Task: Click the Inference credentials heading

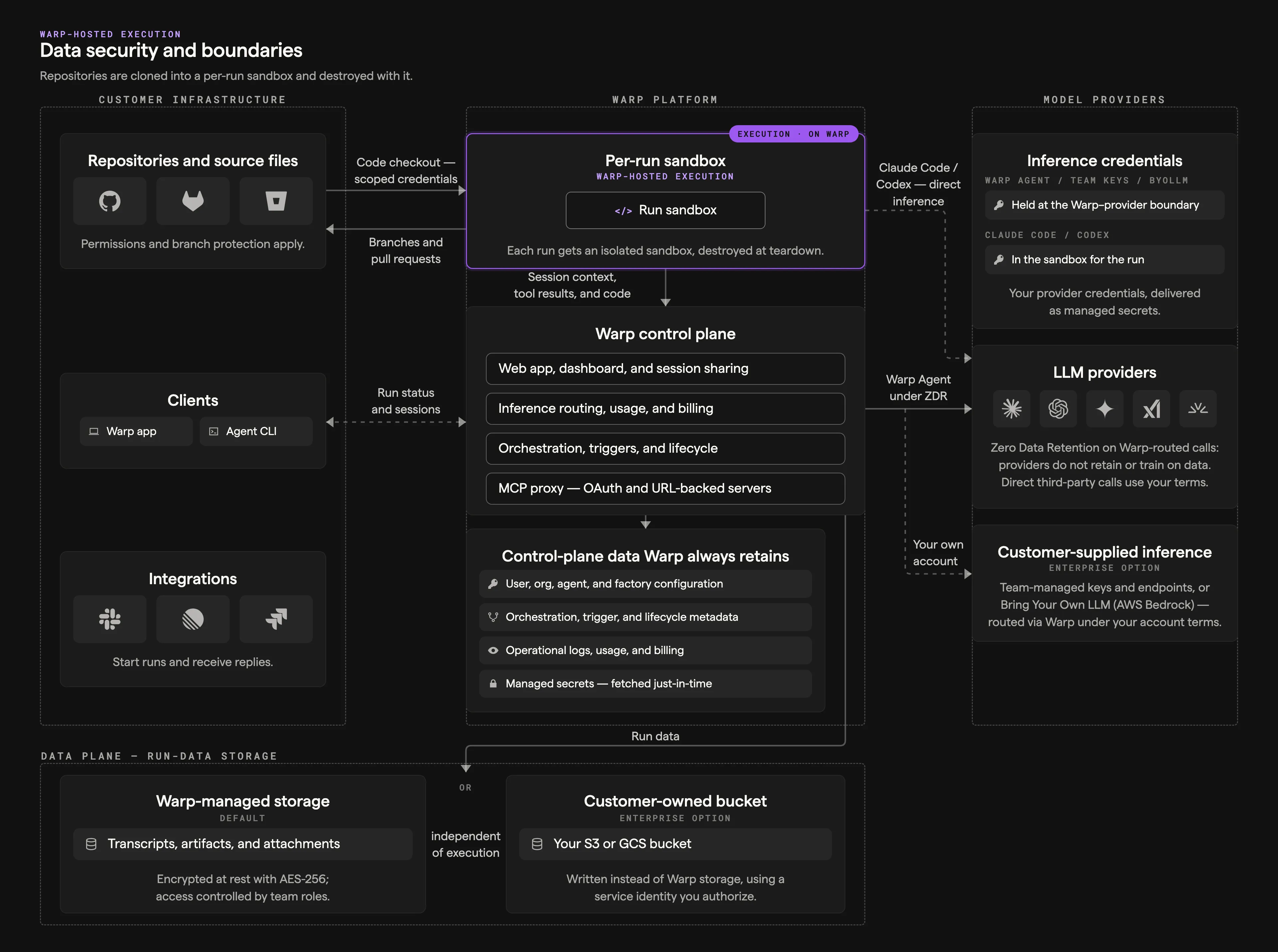Action: coord(1105,161)
